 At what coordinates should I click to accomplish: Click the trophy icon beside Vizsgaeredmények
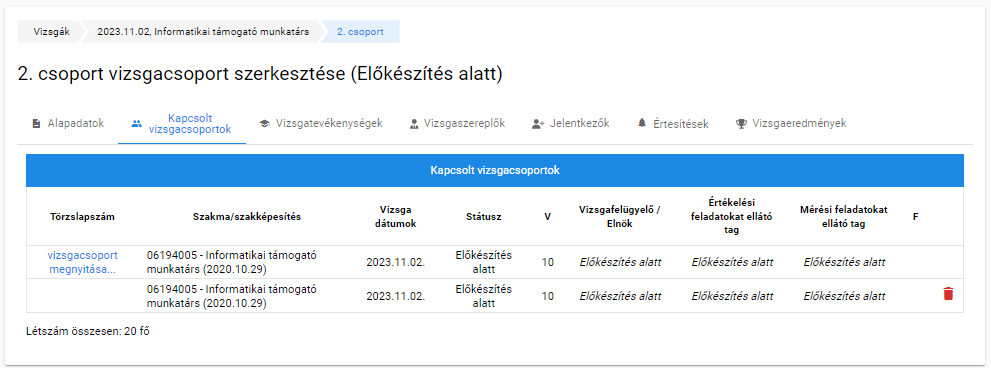[x=741, y=124]
